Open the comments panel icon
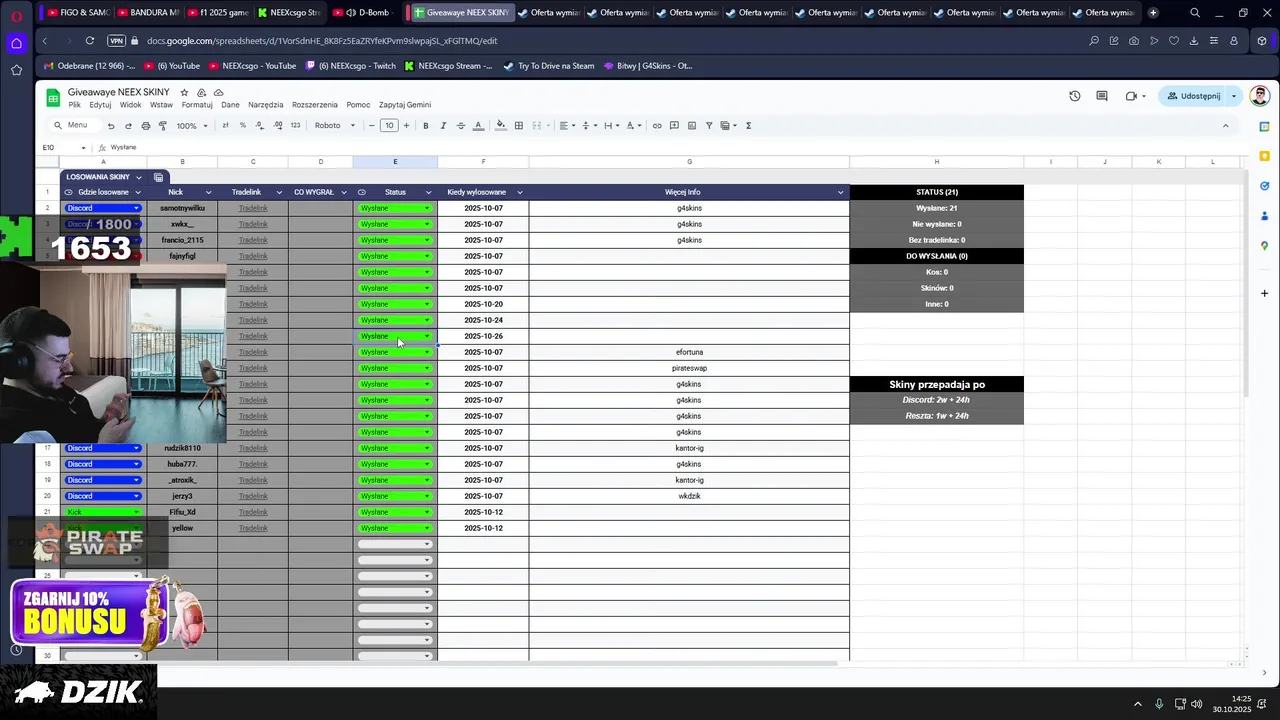1280x720 pixels. point(1102,96)
